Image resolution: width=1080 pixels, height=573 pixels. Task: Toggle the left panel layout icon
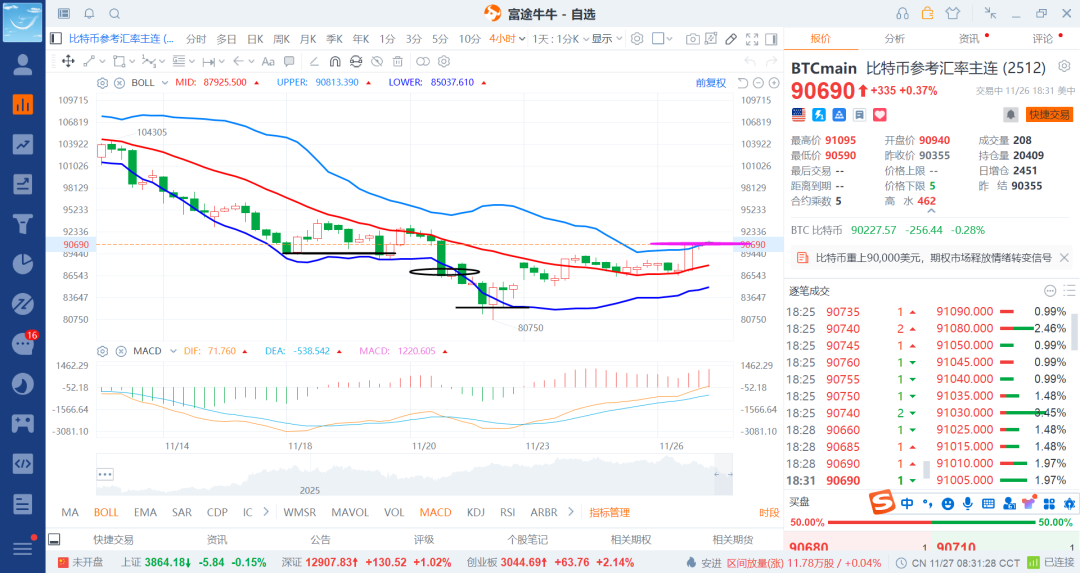56,39
